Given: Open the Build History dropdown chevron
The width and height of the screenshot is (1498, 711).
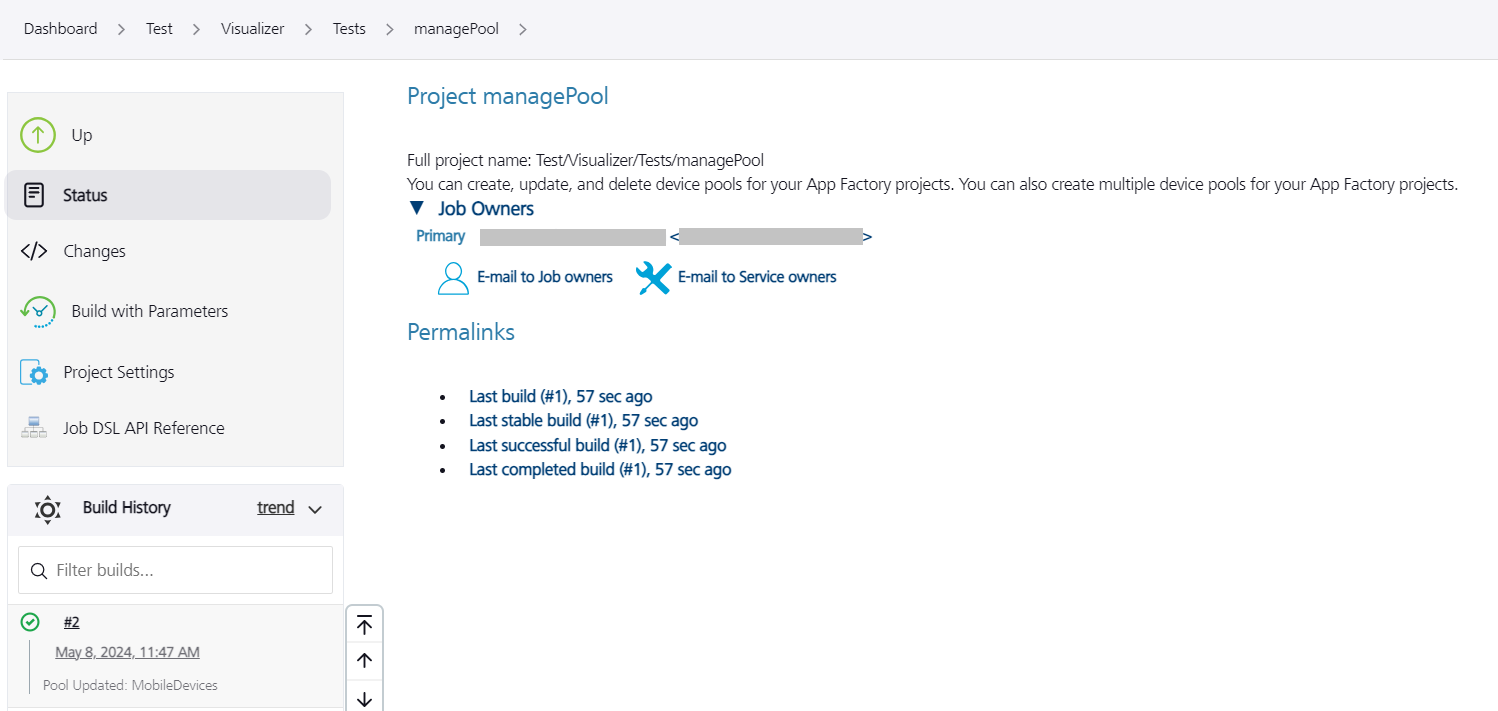Looking at the screenshot, I should point(314,509).
